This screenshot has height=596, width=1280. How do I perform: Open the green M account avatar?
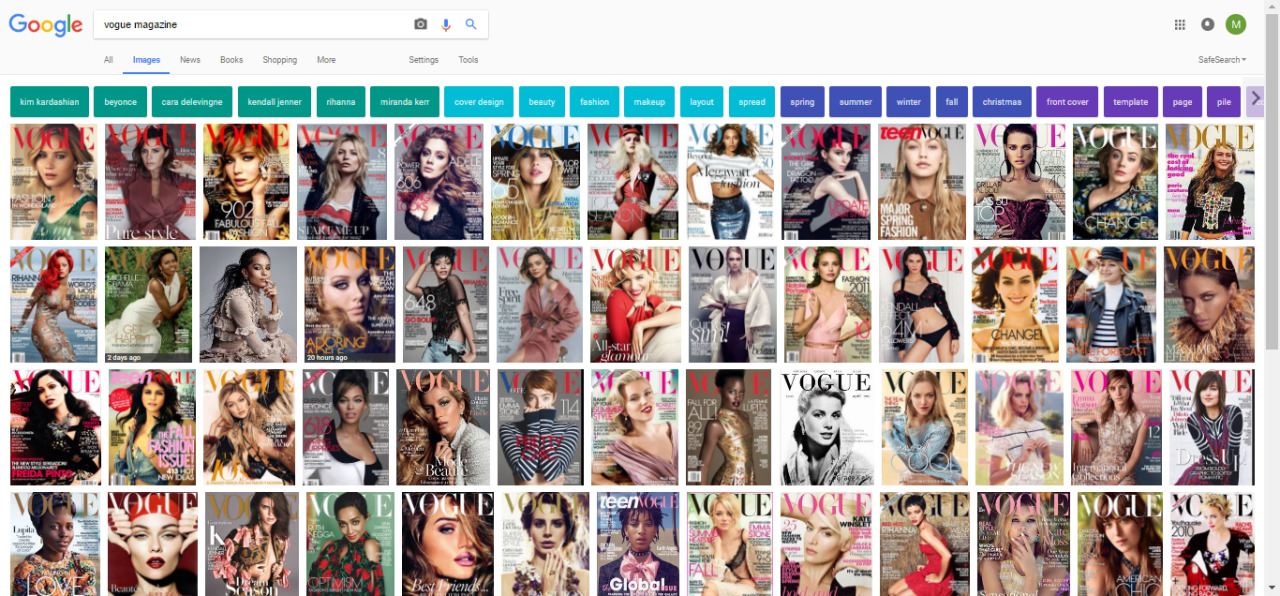[1236, 25]
